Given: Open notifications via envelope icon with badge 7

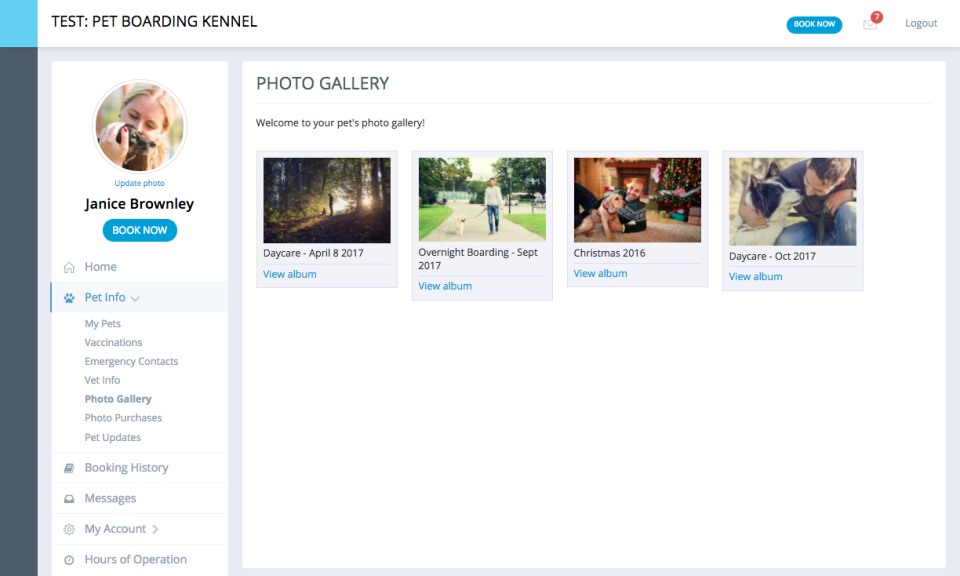Looking at the screenshot, I should [869, 25].
